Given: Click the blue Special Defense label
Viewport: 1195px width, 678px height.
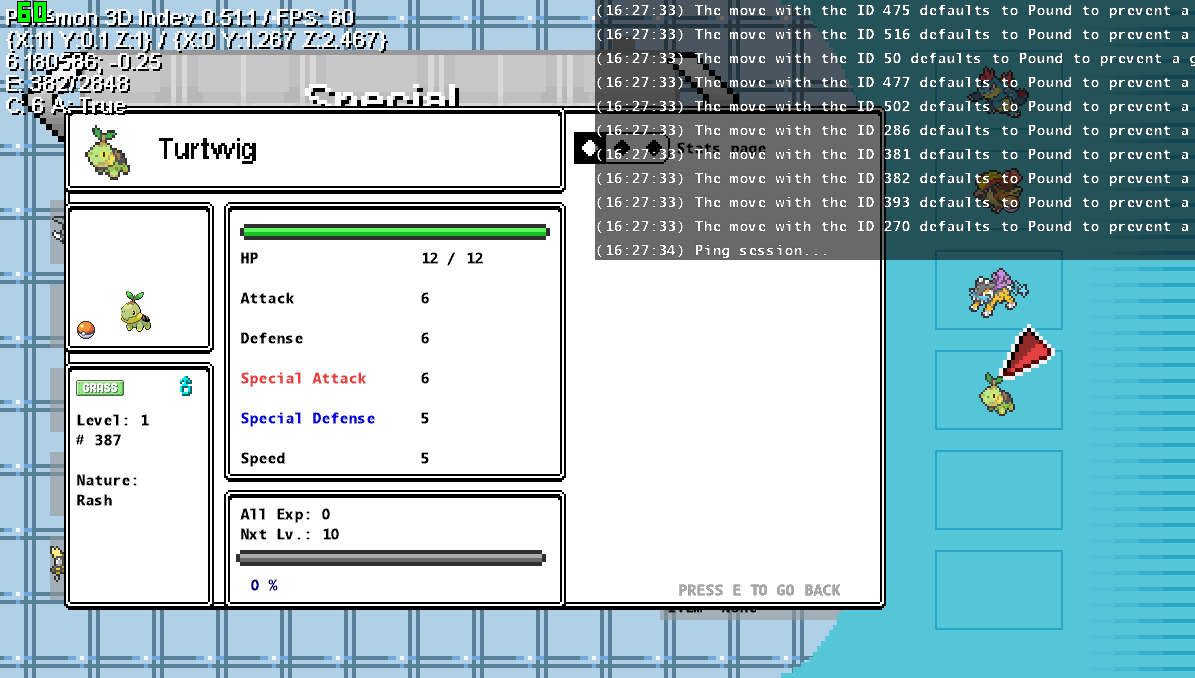Looking at the screenshot, I should [308, 418].
